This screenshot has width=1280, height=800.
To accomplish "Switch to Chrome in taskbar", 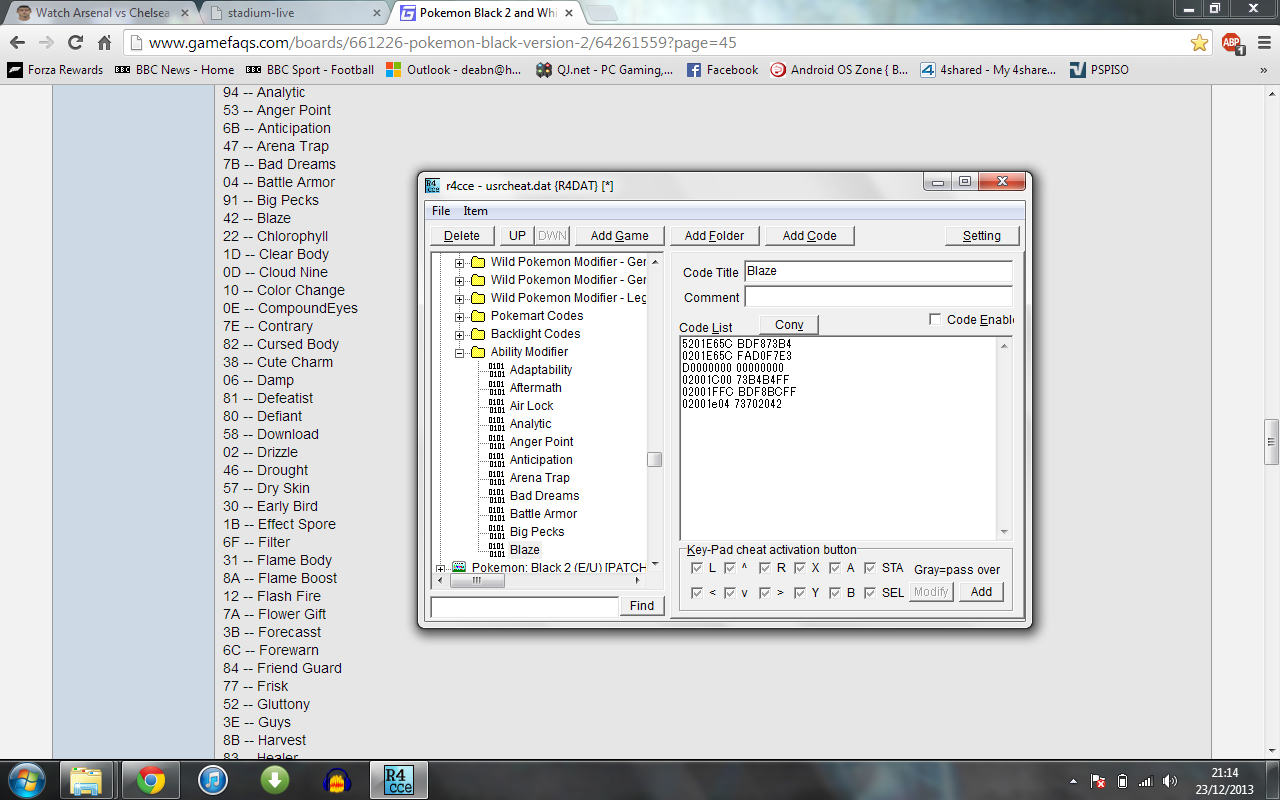I will (x=150, y=779).
